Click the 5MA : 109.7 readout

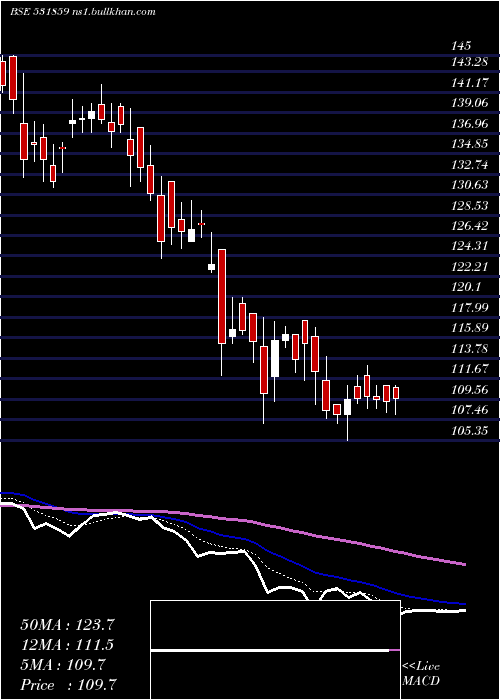tap(63, 665)
